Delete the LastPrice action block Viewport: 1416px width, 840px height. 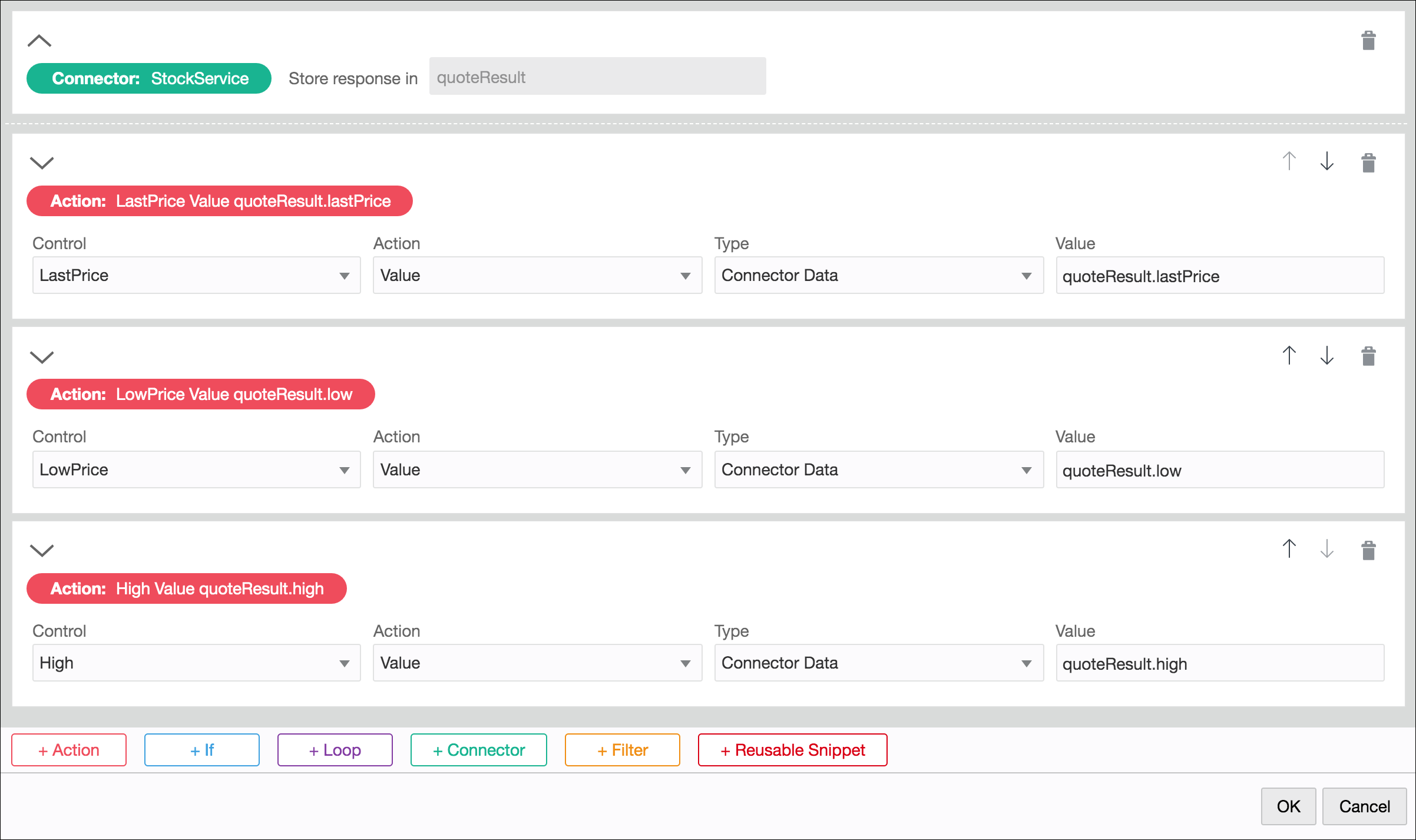tap(1368, 163)
